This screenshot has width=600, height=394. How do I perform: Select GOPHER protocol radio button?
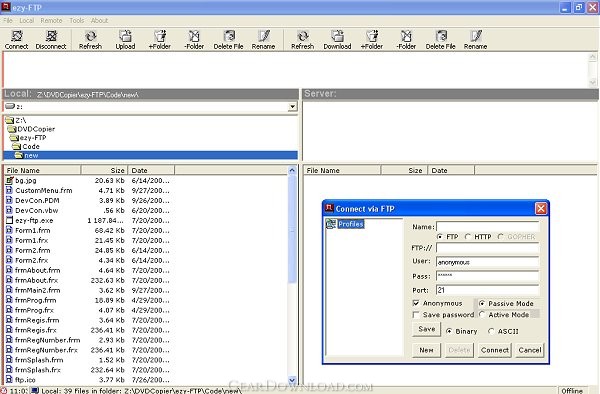click(x=501, y=237)
